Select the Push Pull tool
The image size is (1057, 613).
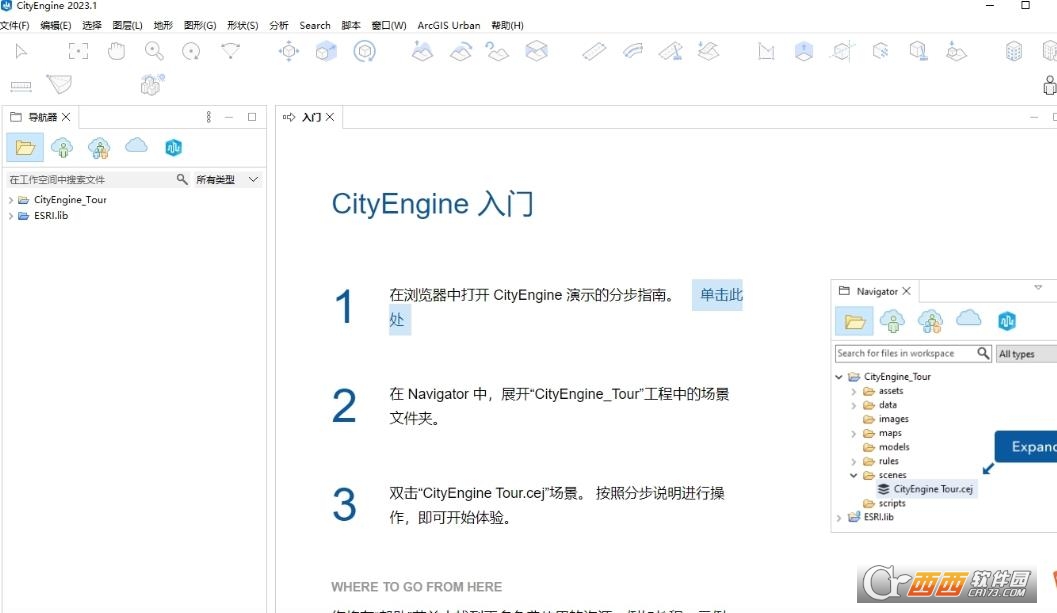tap(804, 51)
